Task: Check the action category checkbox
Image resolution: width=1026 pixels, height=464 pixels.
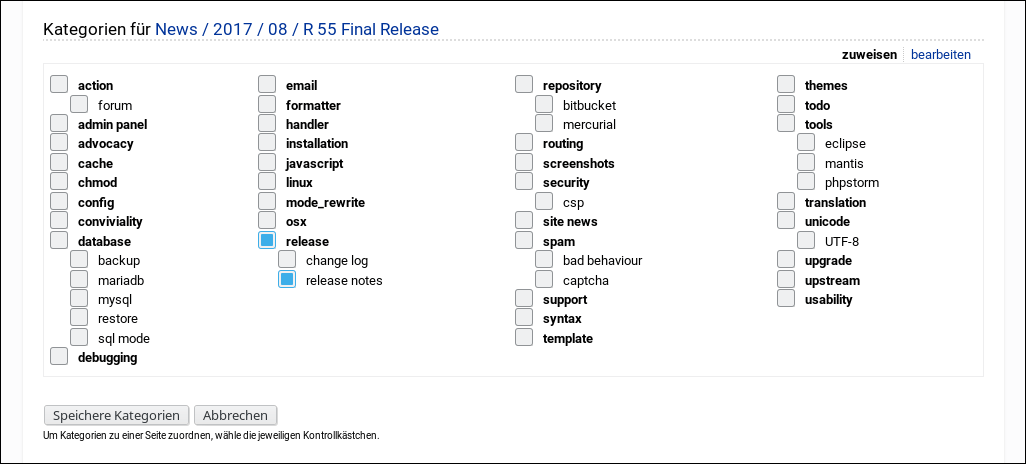Action: (x=59, y=85)
